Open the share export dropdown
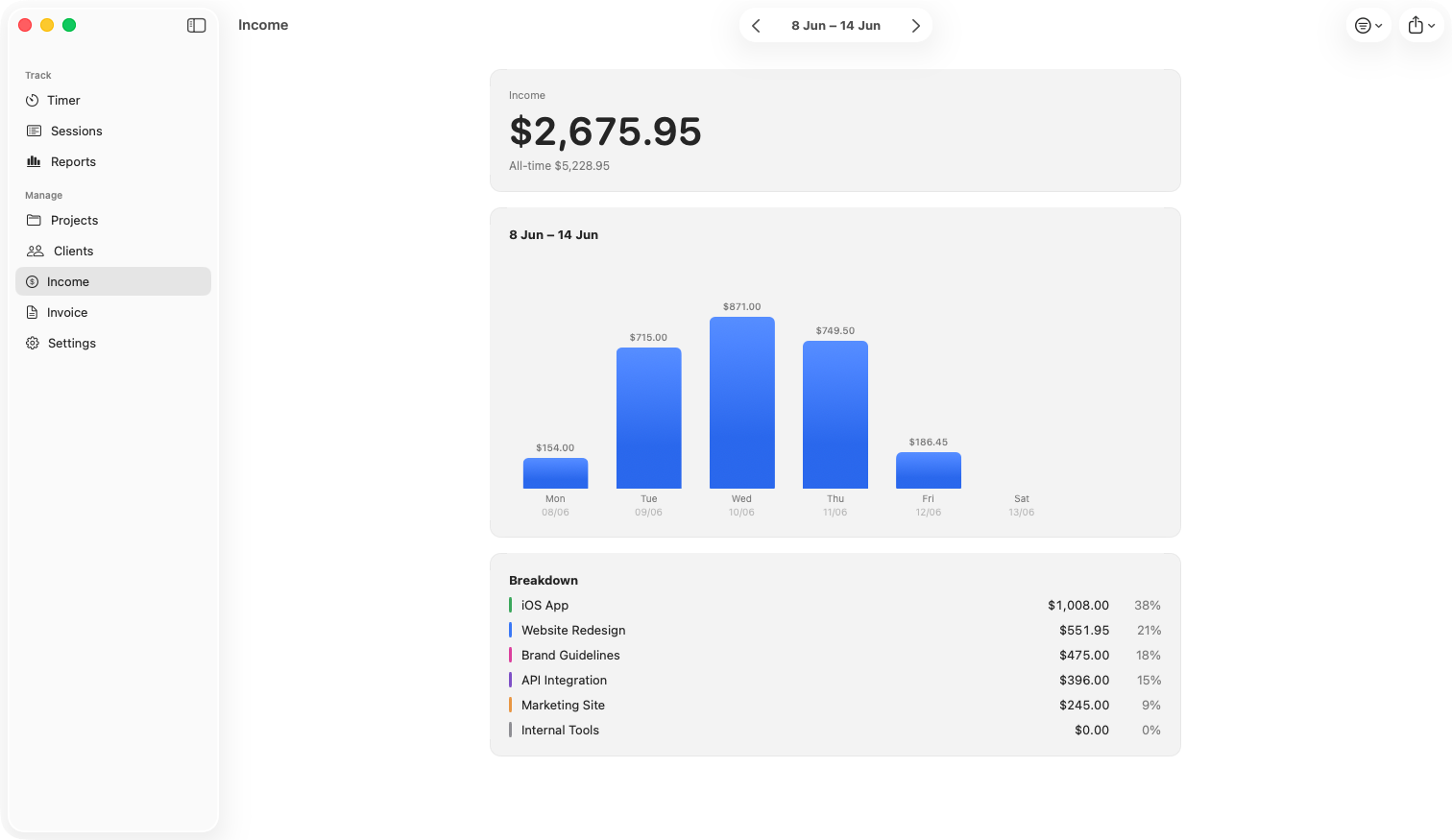 coord(1421,26)
